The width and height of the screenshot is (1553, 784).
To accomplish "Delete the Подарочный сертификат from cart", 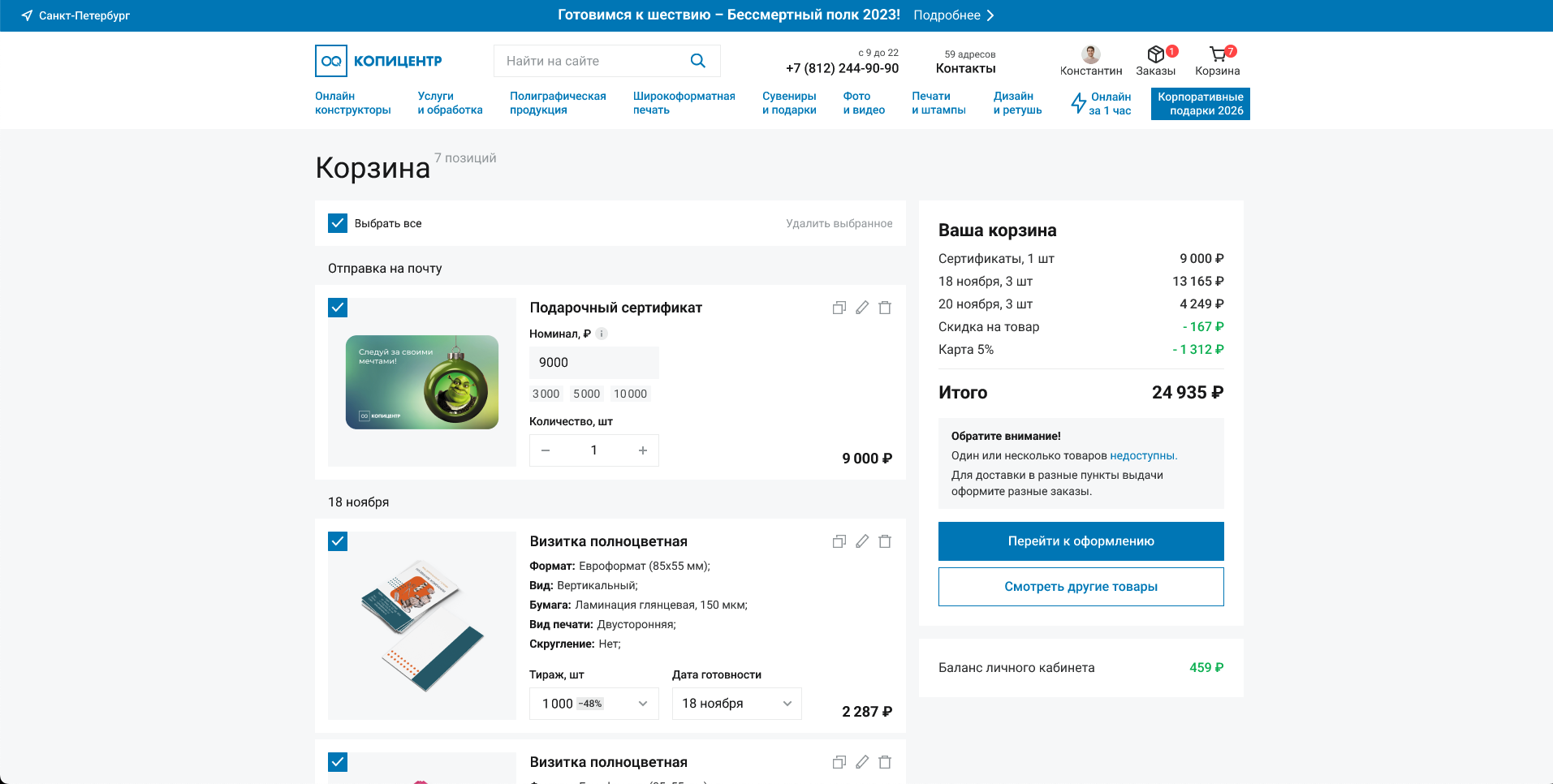I will click(x=885, y=308).
